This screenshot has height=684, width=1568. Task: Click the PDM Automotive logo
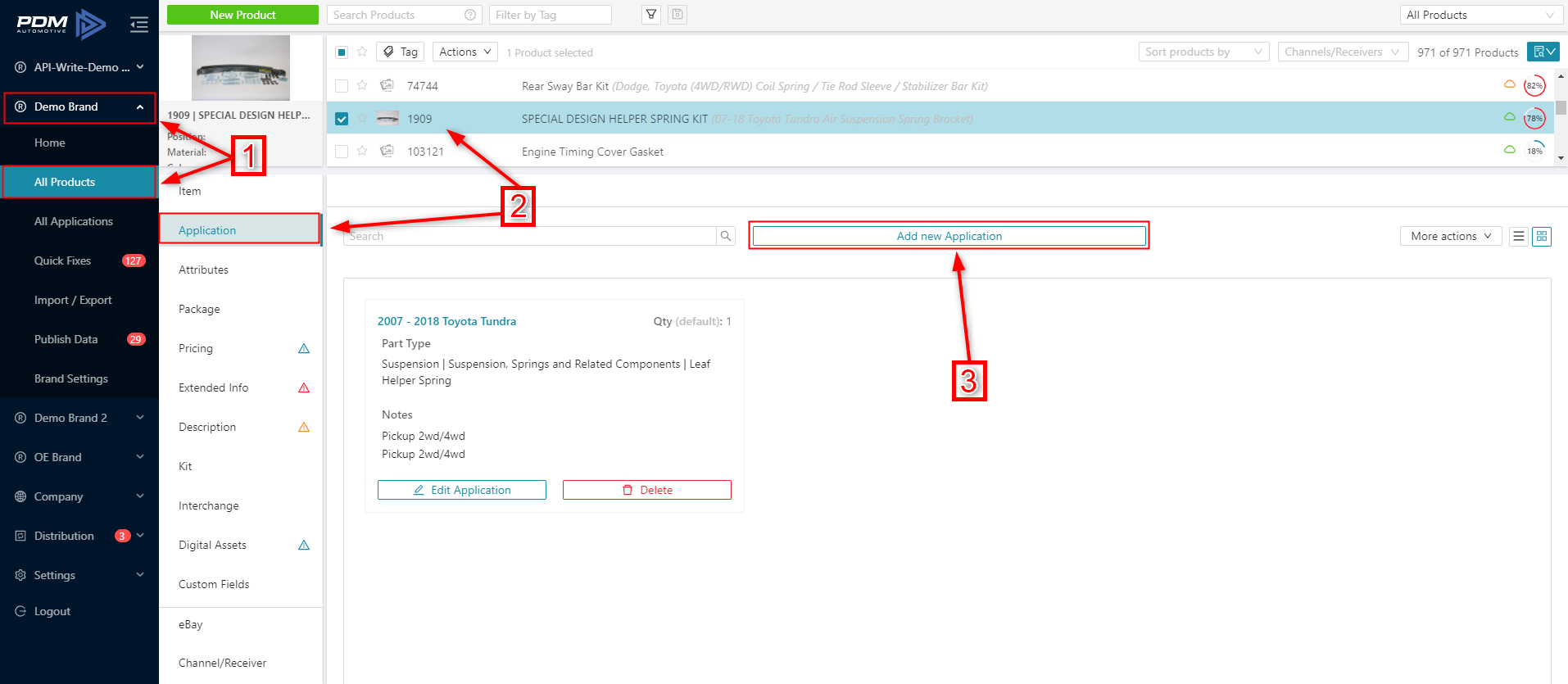(61, 25)
